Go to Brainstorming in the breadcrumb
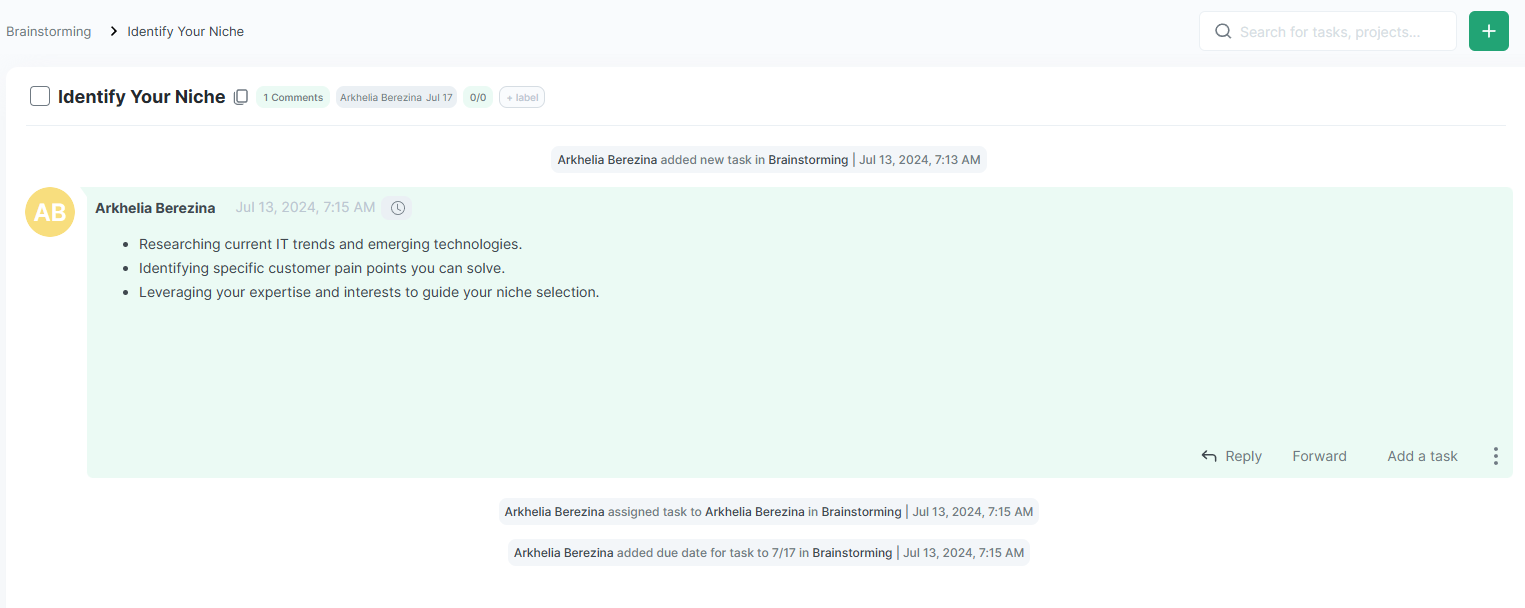Viewport: 1525px width, 608px height. point(49,32)
